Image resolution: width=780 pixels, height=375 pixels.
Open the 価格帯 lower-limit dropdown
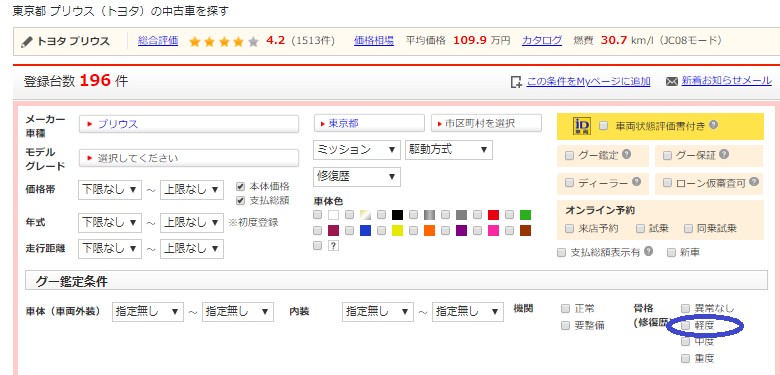click(110, 190)
